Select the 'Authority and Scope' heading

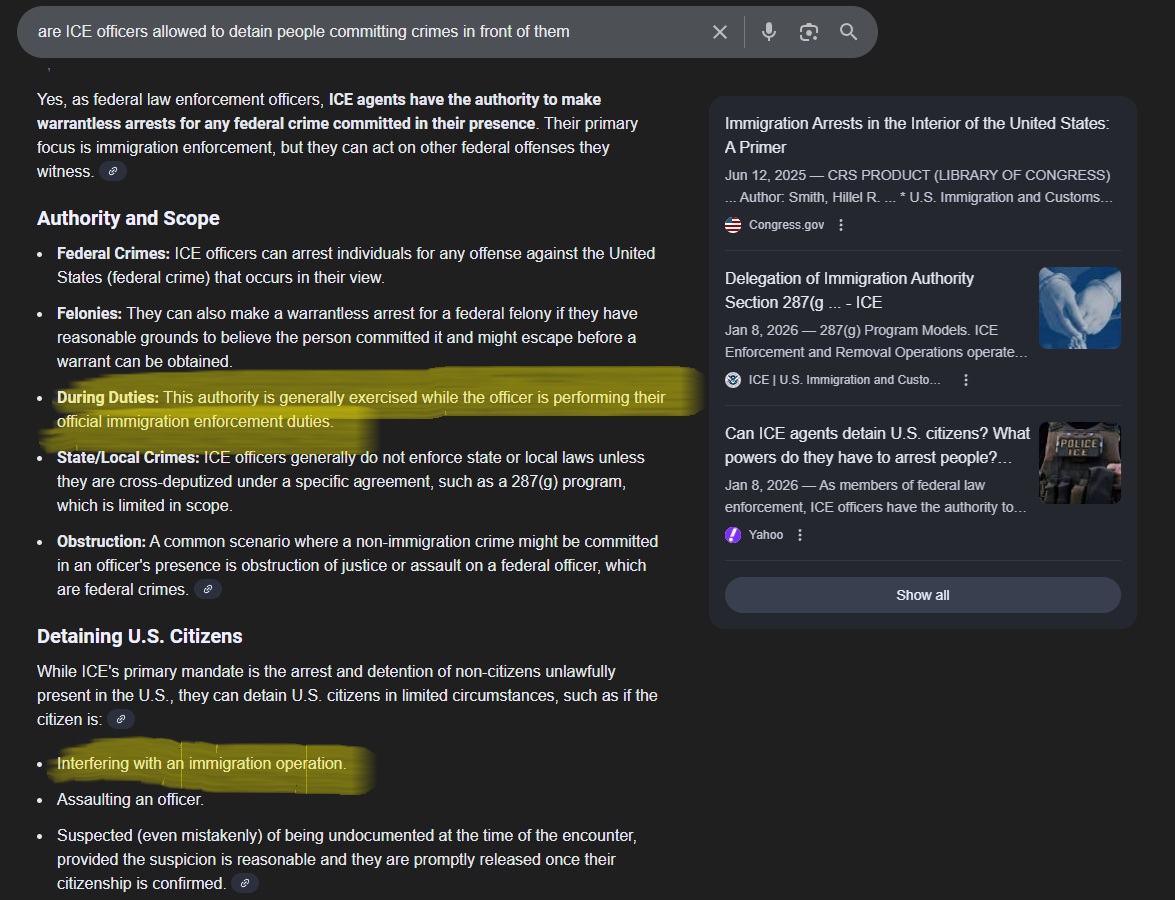pyautogui.click(x=128, y=218)
